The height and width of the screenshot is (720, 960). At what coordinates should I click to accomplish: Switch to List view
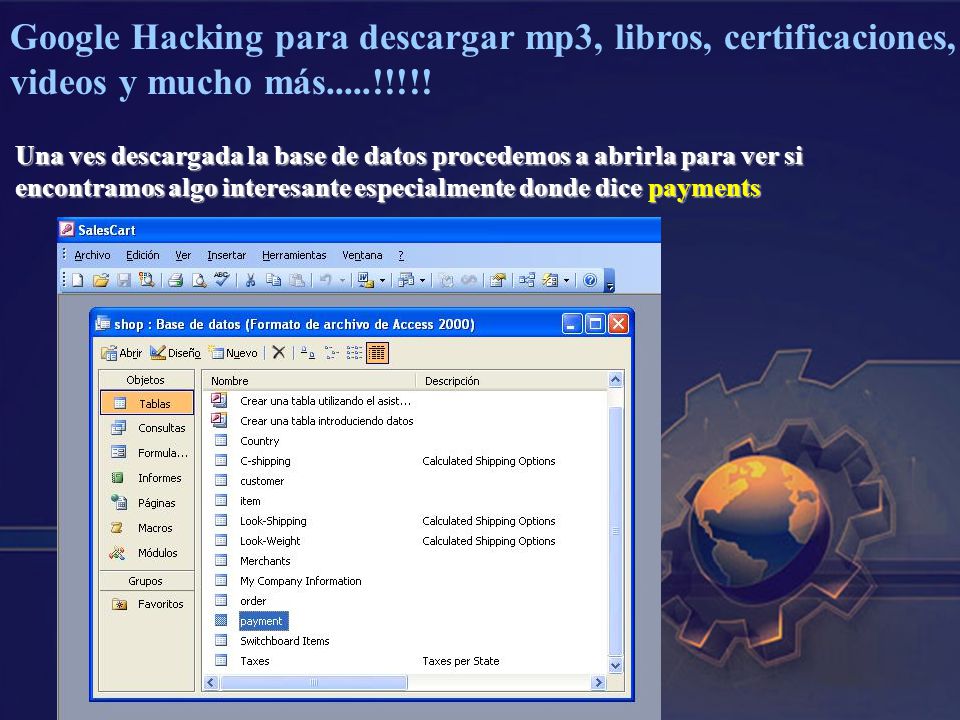[x=354, y=353]
